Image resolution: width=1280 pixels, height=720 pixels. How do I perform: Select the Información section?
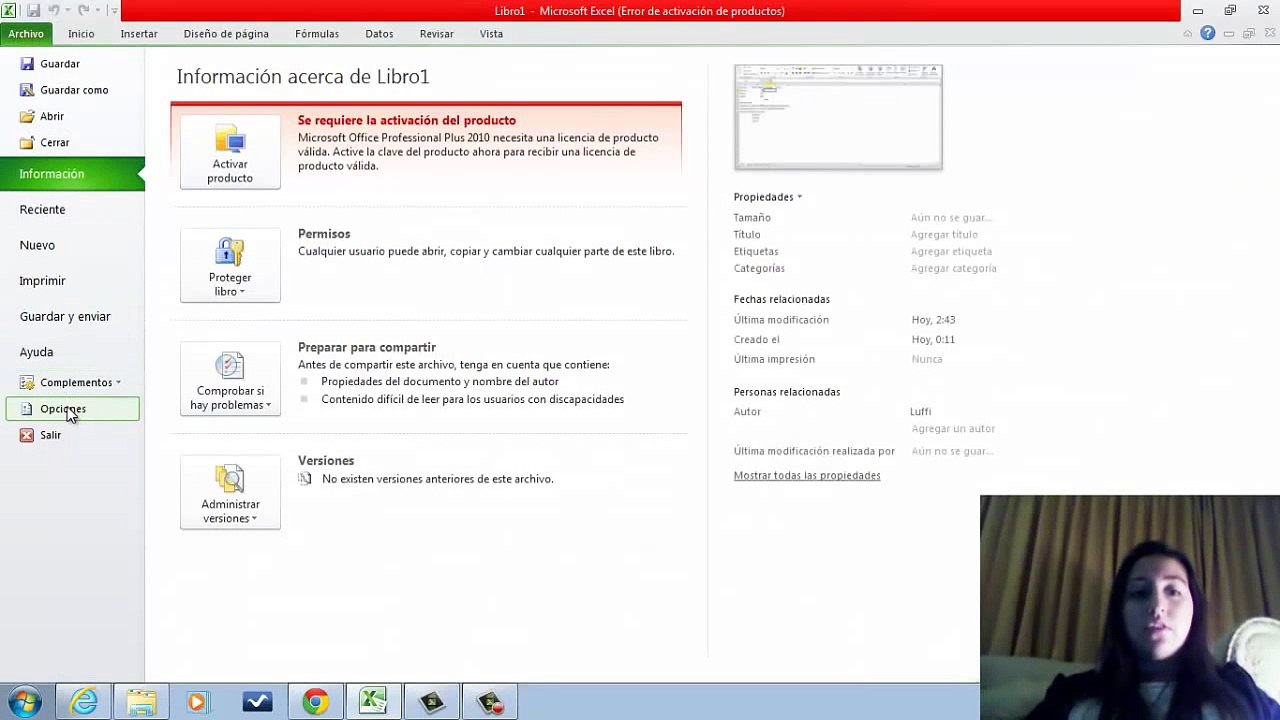pyautogui.click(x=72, y=174)
